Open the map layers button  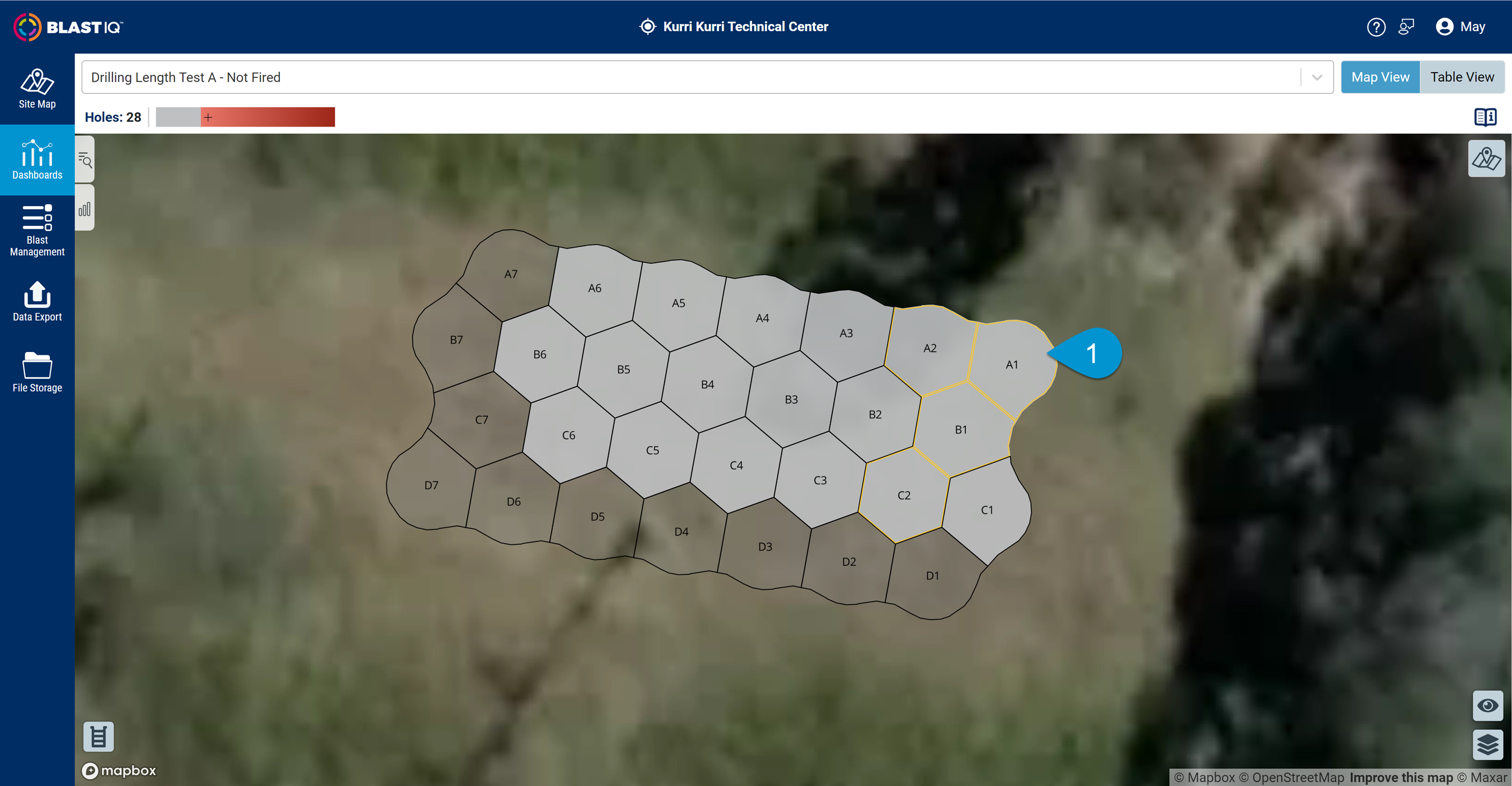(1487, 745)
